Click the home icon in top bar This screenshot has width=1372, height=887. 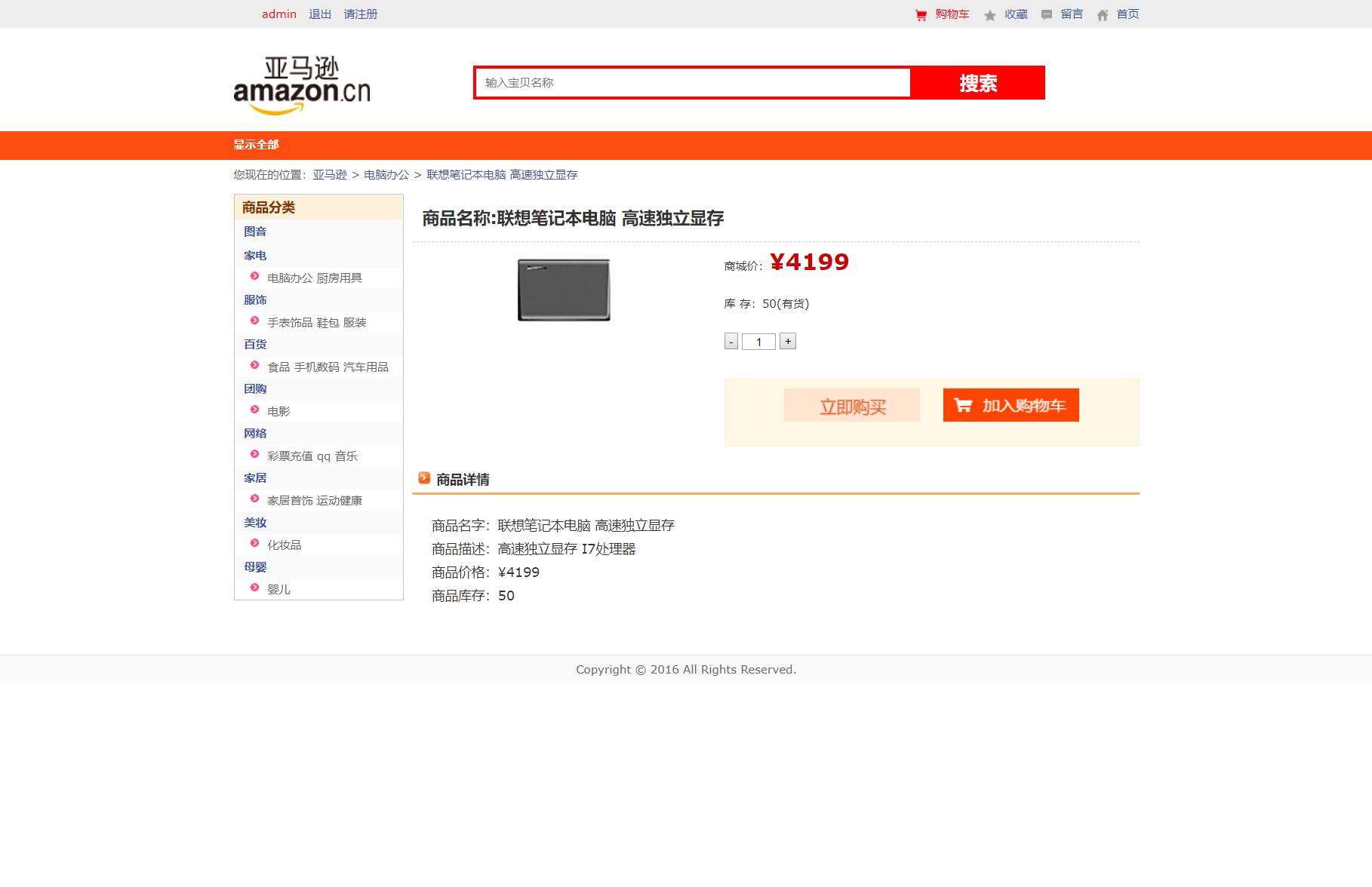point(1103,15)
